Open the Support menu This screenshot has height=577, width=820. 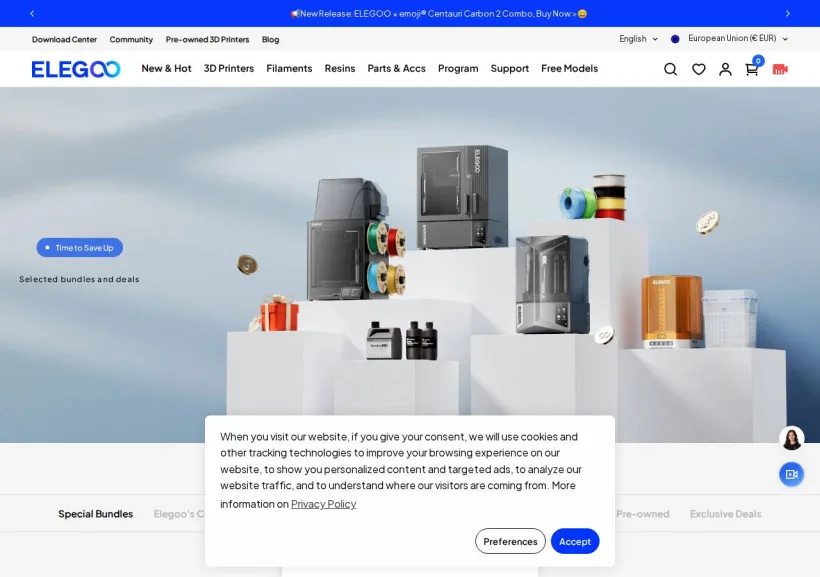point(510,69)
